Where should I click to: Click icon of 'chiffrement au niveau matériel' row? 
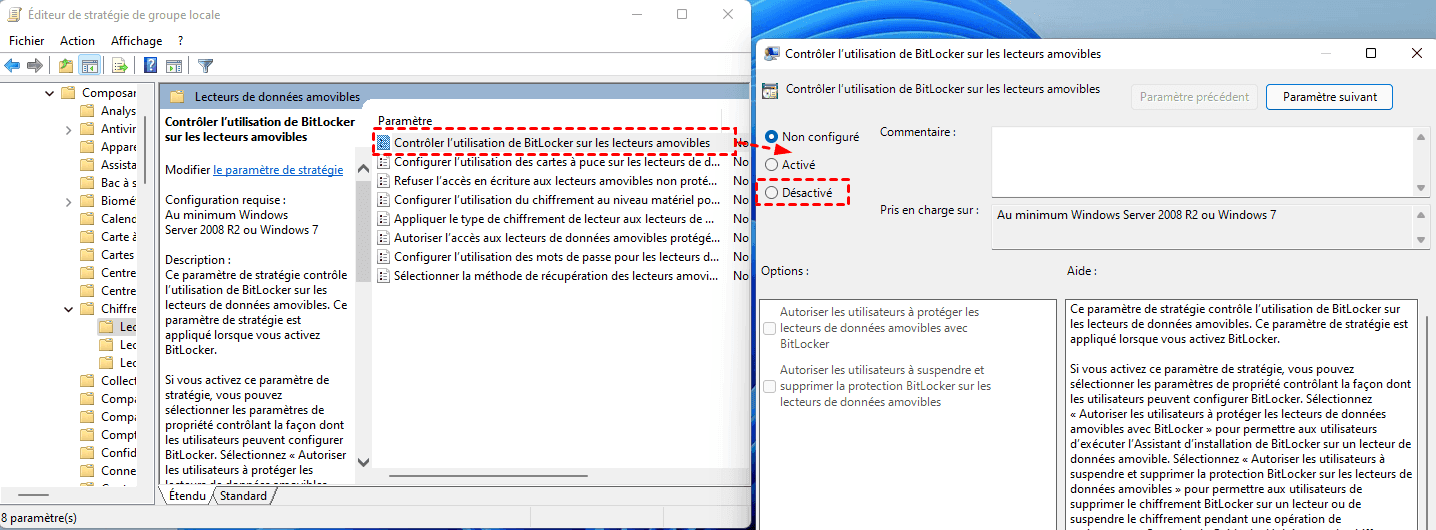[384, 200]
